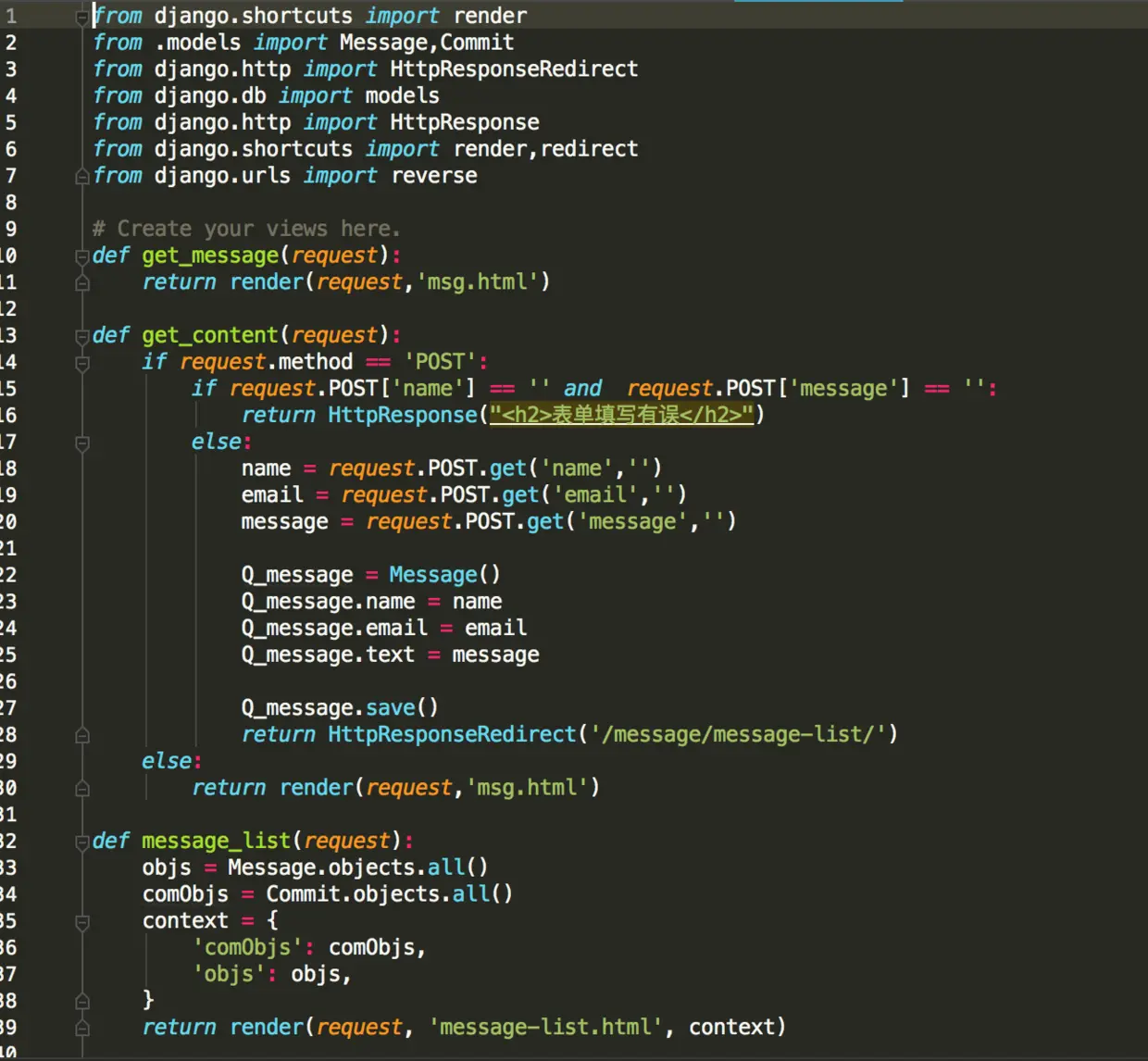Click the function name 'get_message'
The width and height of the screenshot is (1148, 1061).
210,256
